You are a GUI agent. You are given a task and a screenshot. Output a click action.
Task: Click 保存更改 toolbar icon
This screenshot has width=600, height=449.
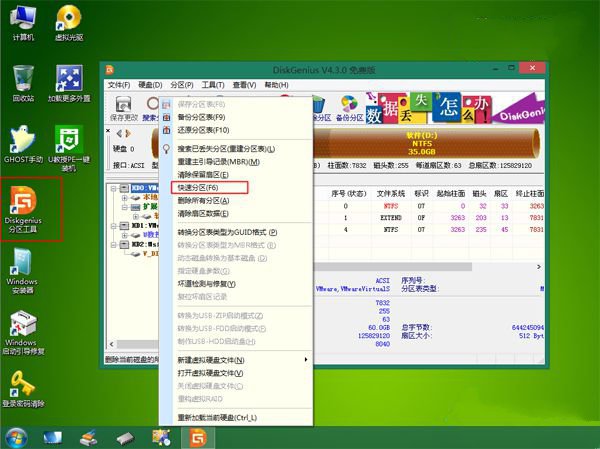point(123,108)
